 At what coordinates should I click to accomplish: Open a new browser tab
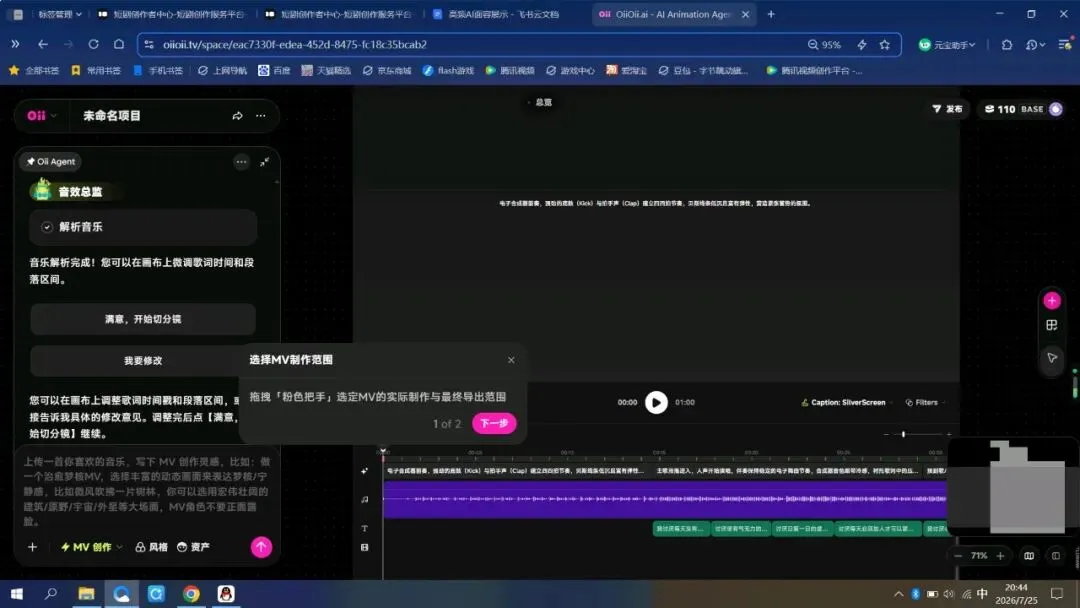click(771, 14)
